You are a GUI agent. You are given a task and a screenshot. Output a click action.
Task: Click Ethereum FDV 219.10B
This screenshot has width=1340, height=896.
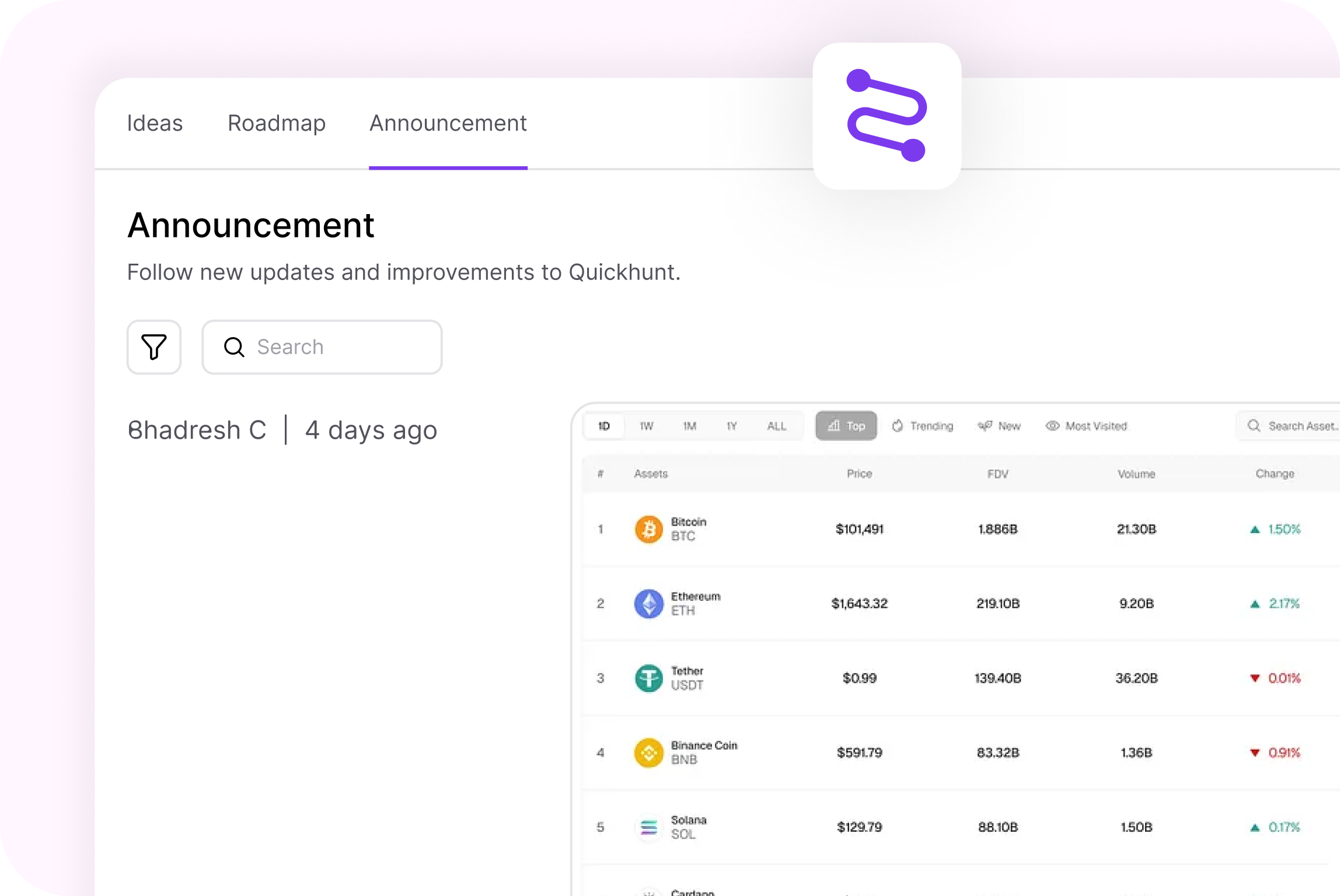point(998,604)
